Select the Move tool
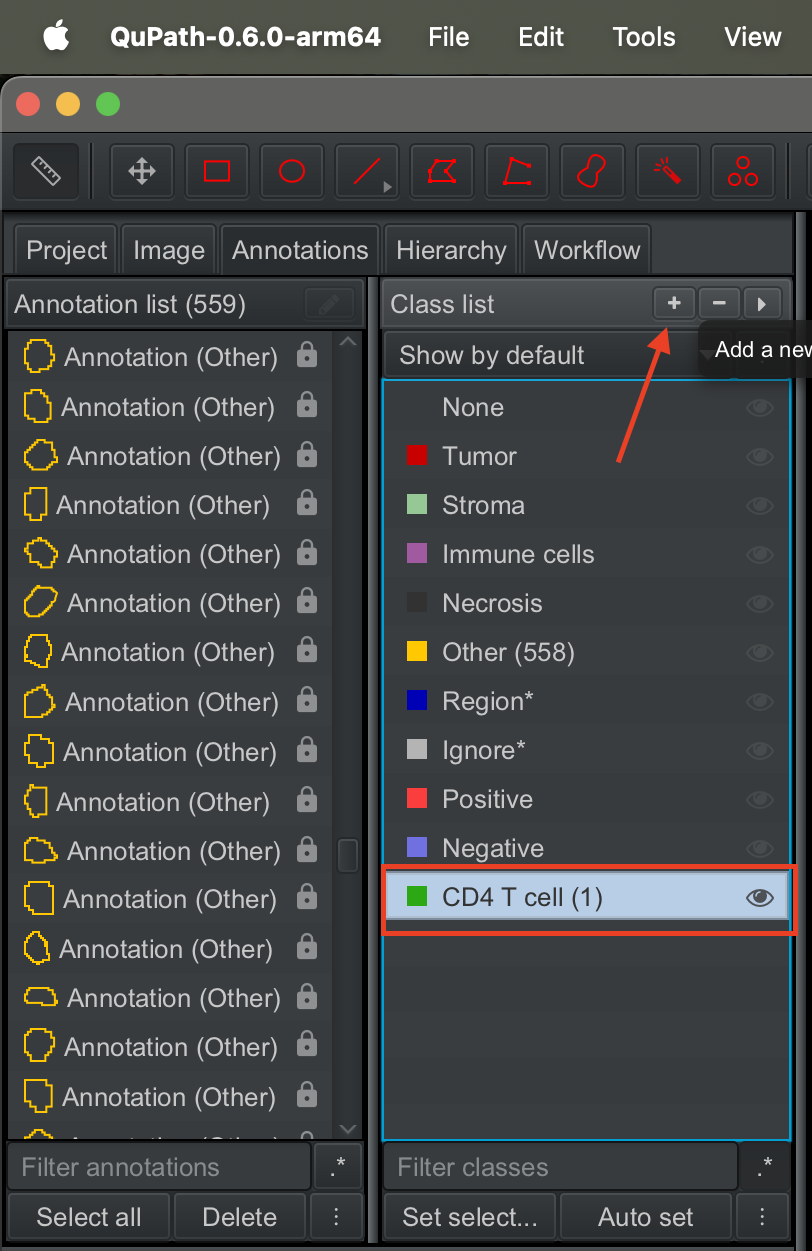 (x=142, y=171)
